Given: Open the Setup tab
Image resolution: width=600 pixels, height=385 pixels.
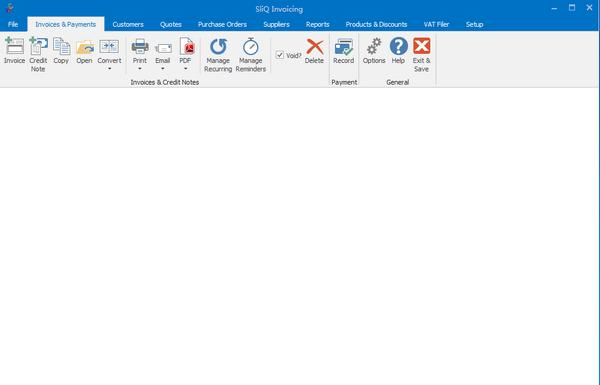Looking at the screenshot, I should tap(474, 24).
